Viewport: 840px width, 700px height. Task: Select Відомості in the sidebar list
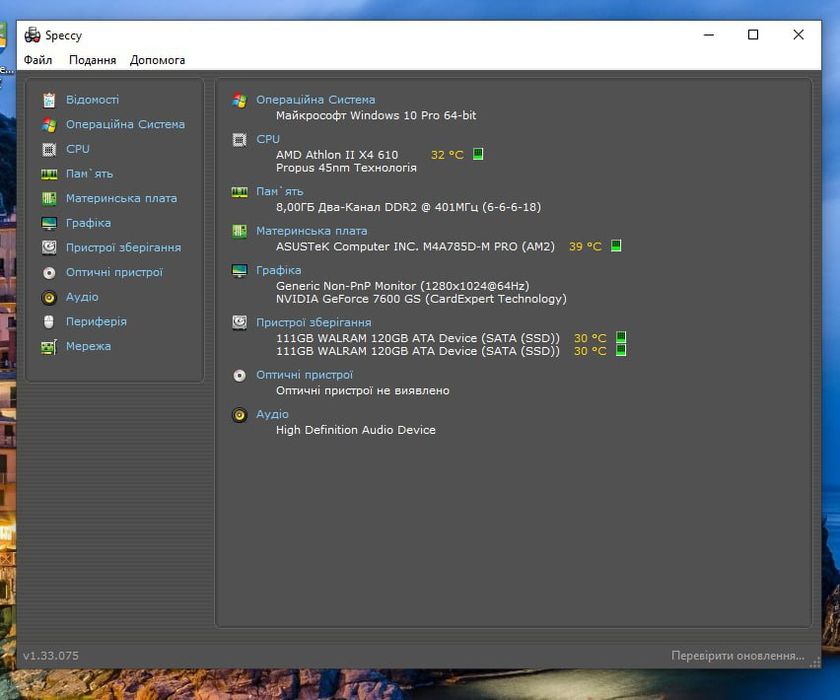[92, 100]
